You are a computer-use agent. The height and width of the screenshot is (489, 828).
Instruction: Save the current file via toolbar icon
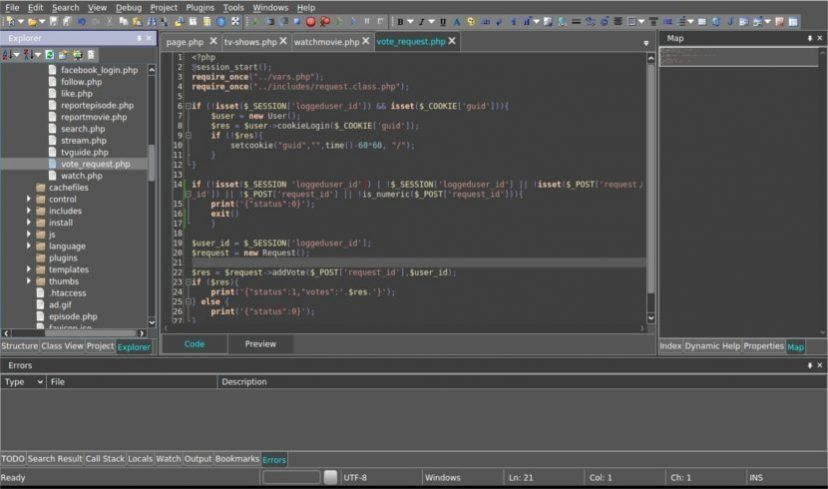pyautogui.click(x=53, y=22)
